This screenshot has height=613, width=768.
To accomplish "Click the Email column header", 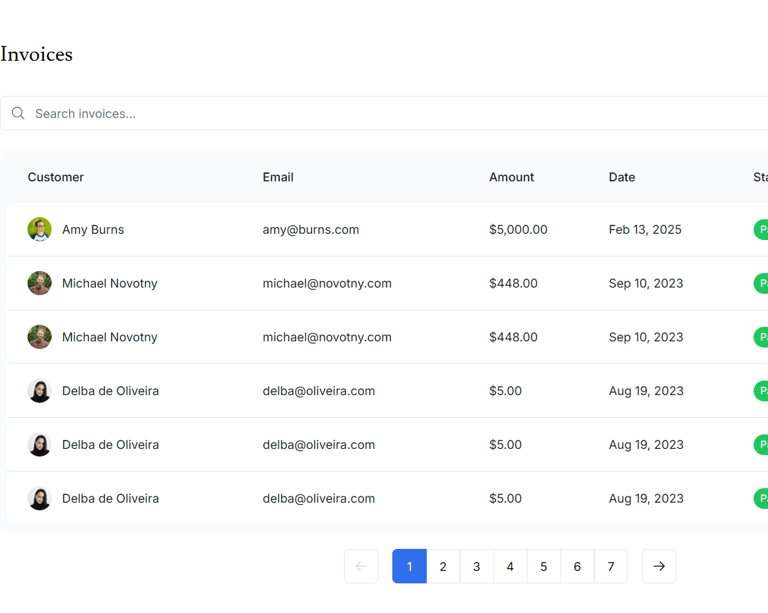I will pyautogui.click(x=278, y=177).
